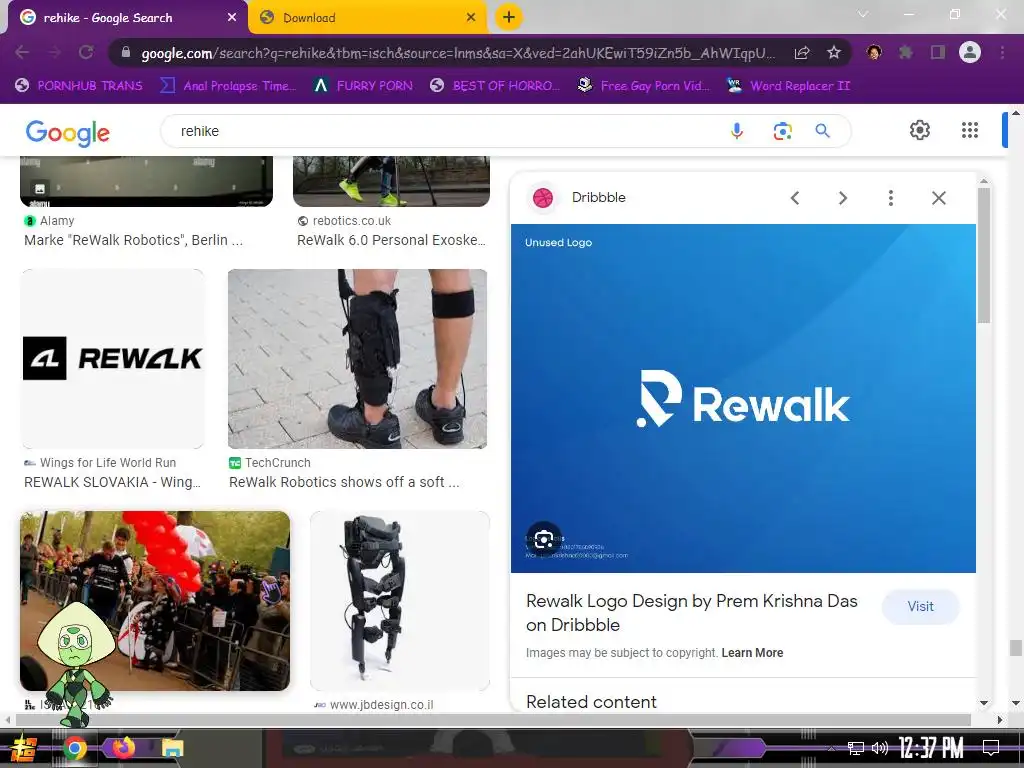Screen dimensions: 1024x768
Task: Open the Alamy ReWalk Robotics Berlin result
Action: point(133,240)
